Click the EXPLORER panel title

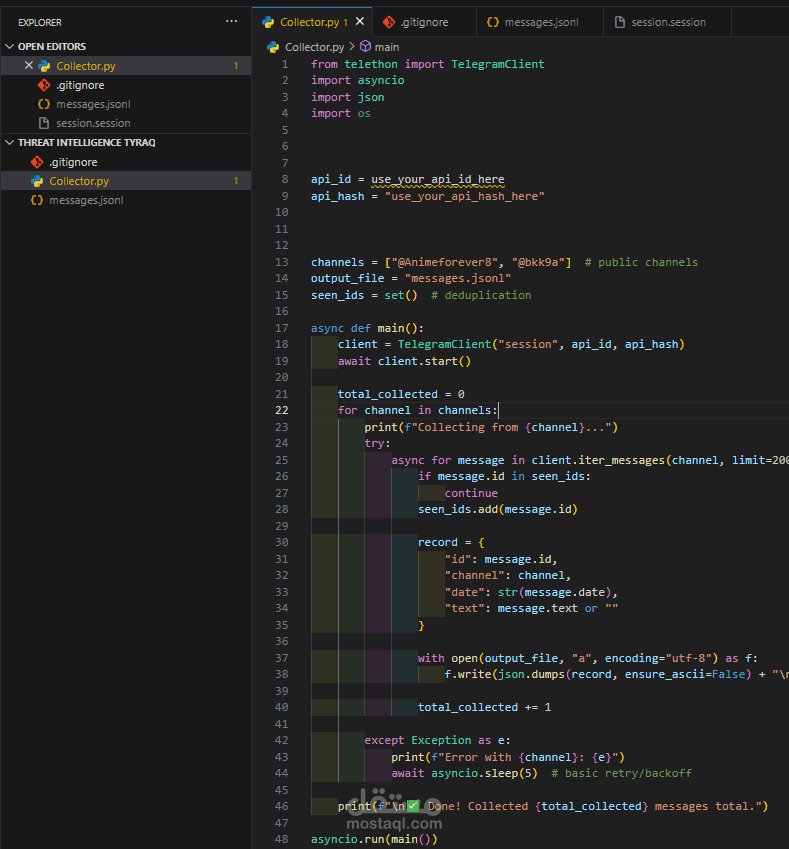[40, 22]
